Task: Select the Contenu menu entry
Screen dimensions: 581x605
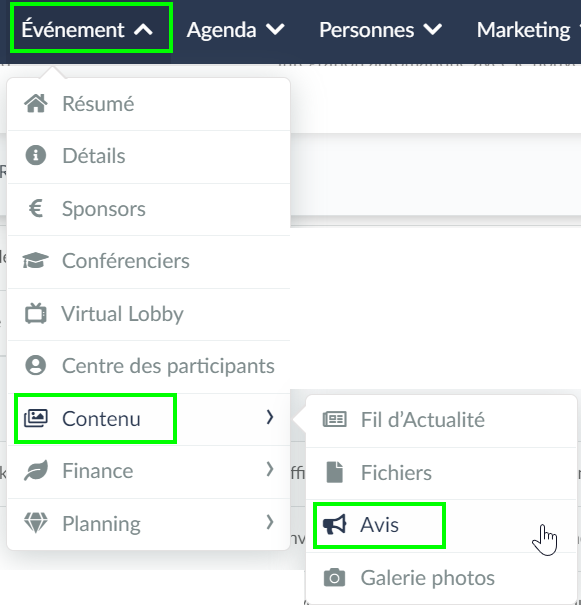Action: pyautogui.click(x=149, y=419)
